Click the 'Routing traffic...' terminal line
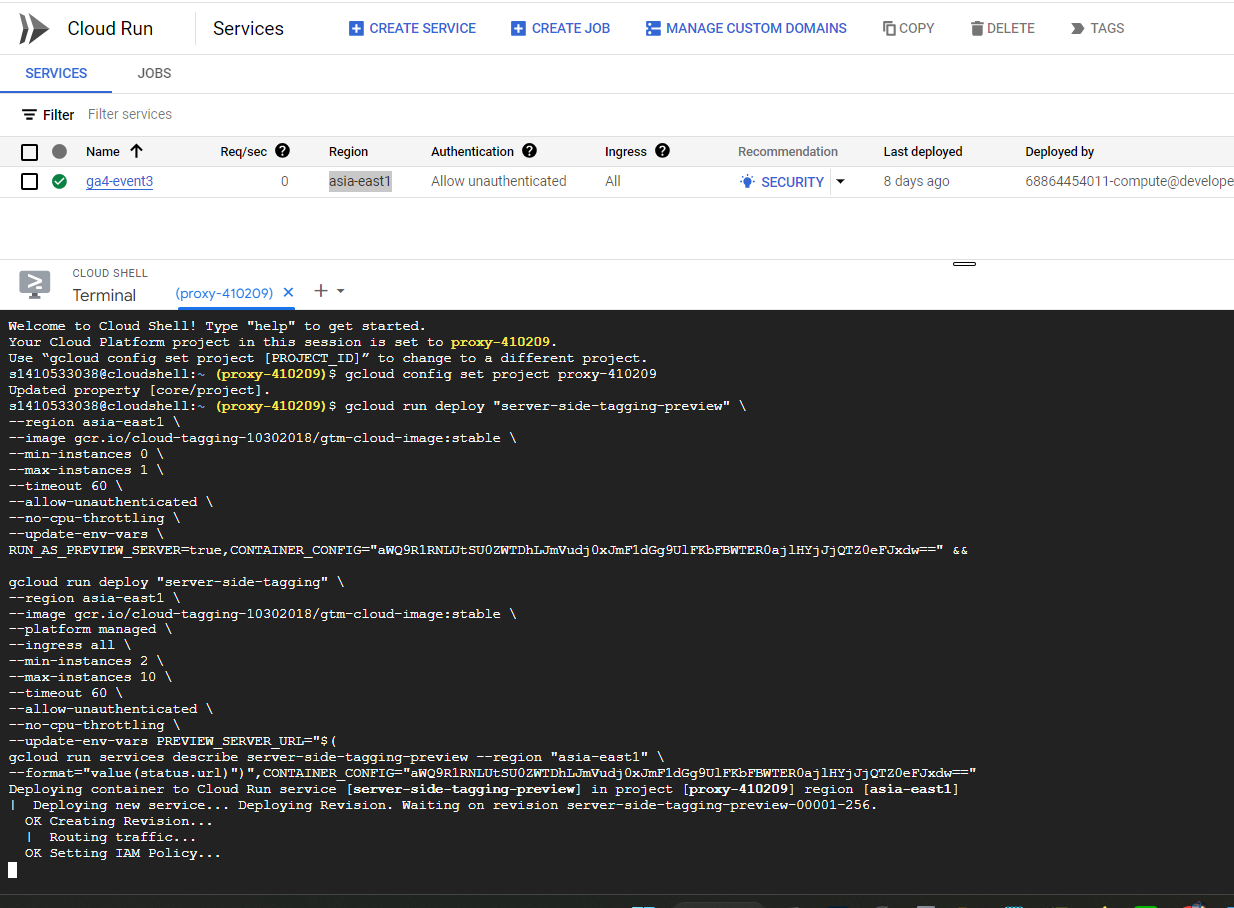The image size is (1234, 908). tap(123, 837)
